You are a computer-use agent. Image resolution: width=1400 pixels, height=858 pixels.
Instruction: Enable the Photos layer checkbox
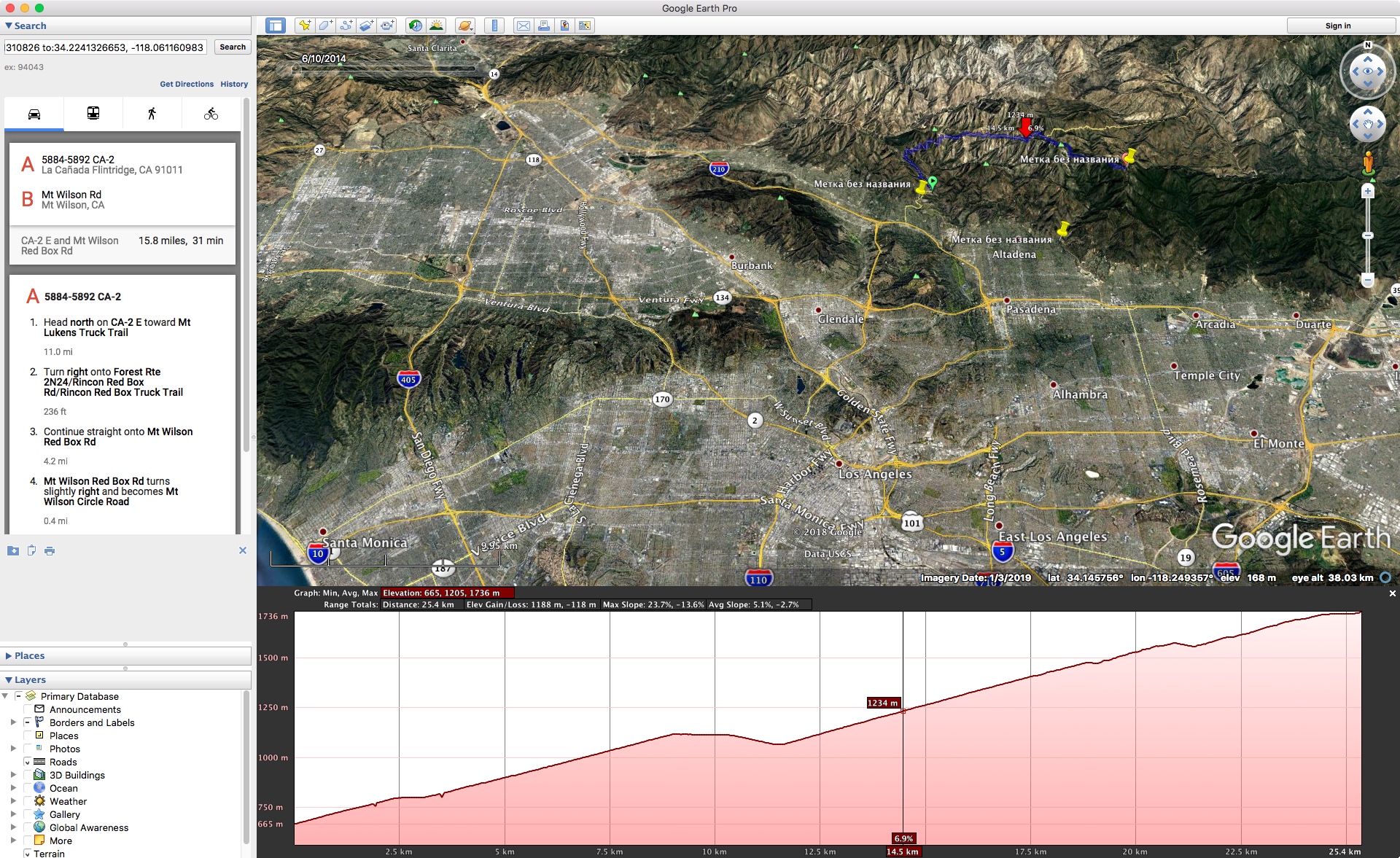click(28, 749)
